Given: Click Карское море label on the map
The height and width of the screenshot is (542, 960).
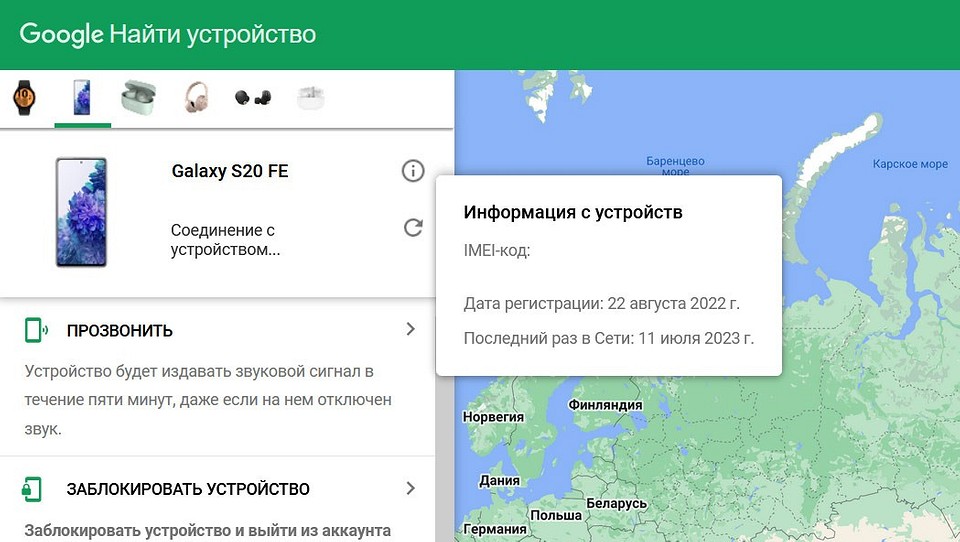Looking at the screenshot, I should [910, 164].
